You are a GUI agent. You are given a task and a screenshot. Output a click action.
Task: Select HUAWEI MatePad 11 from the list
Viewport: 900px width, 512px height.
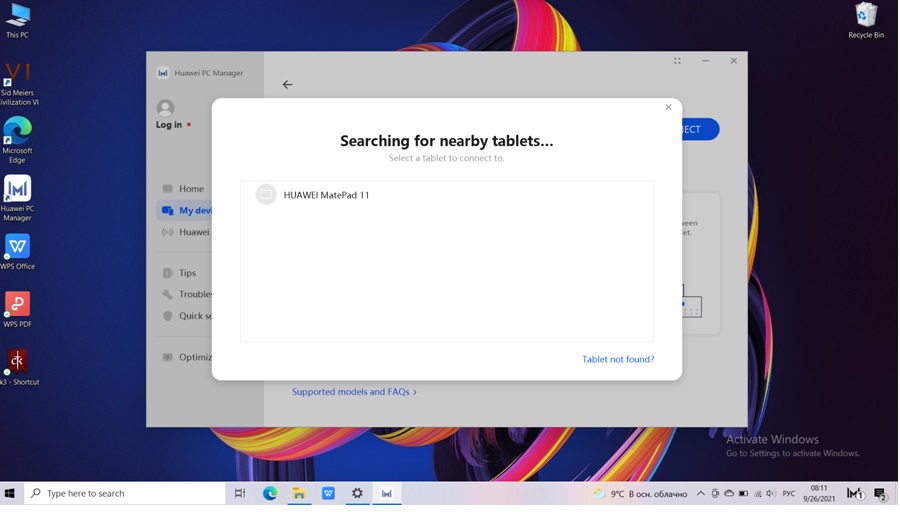[326, 195]
